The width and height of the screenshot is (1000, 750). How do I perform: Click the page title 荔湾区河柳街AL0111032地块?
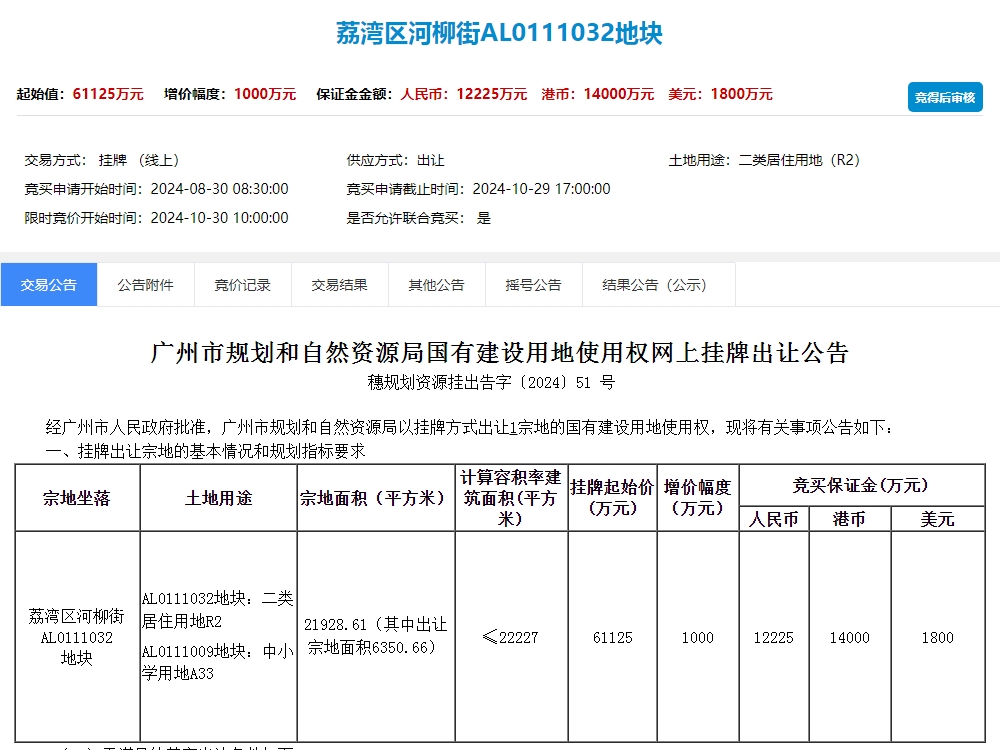click(x=500, y=30)
